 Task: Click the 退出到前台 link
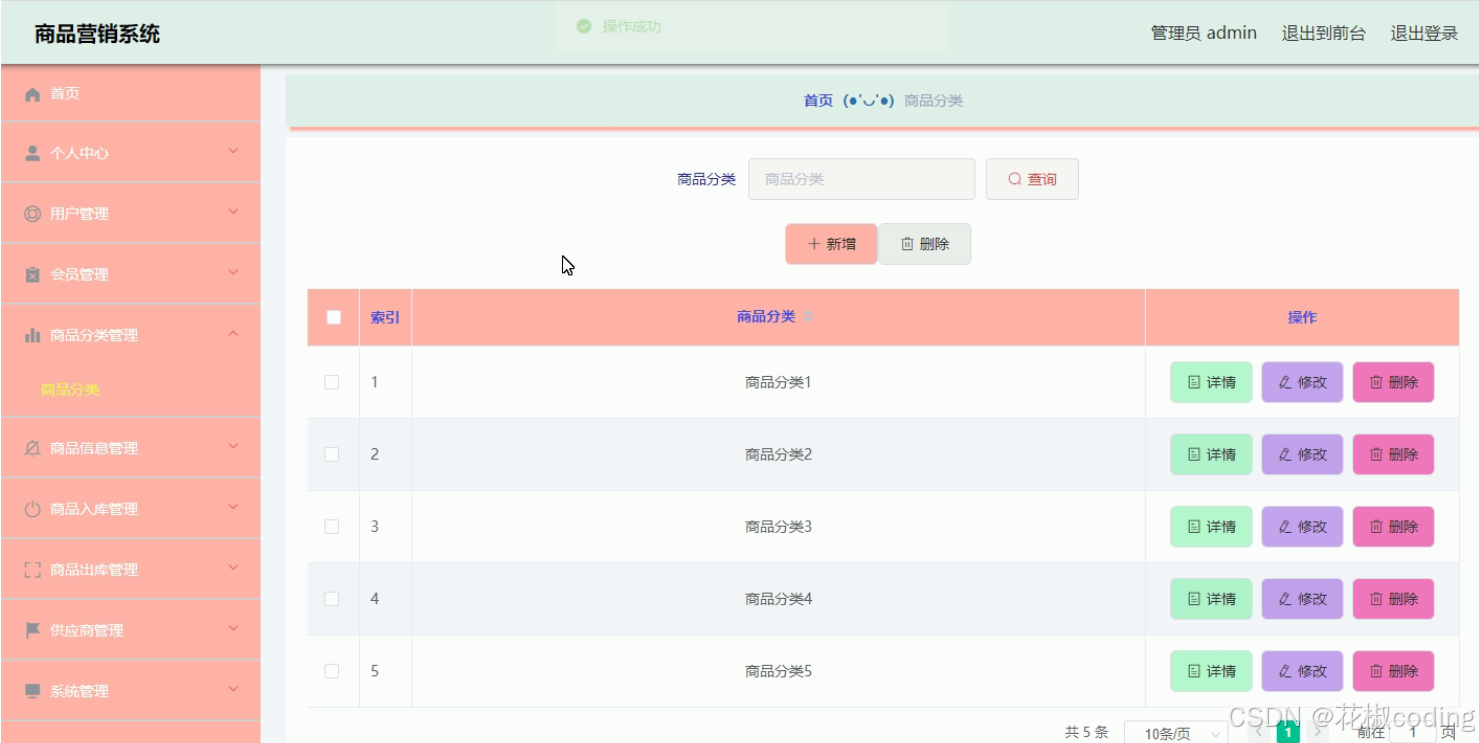tap(1323, 33)
